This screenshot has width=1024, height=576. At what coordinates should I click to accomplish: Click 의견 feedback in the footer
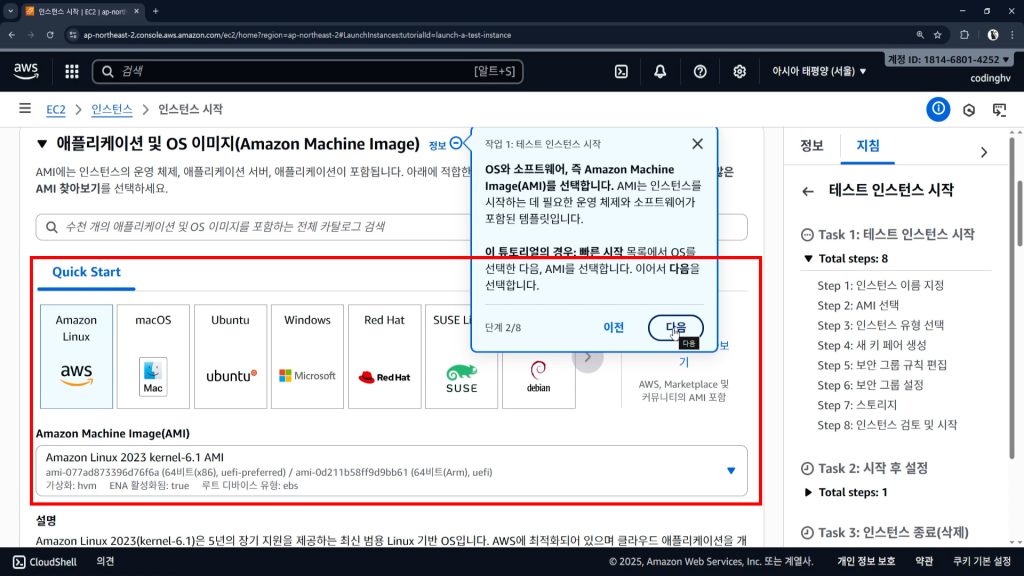(x=106, y=562)
